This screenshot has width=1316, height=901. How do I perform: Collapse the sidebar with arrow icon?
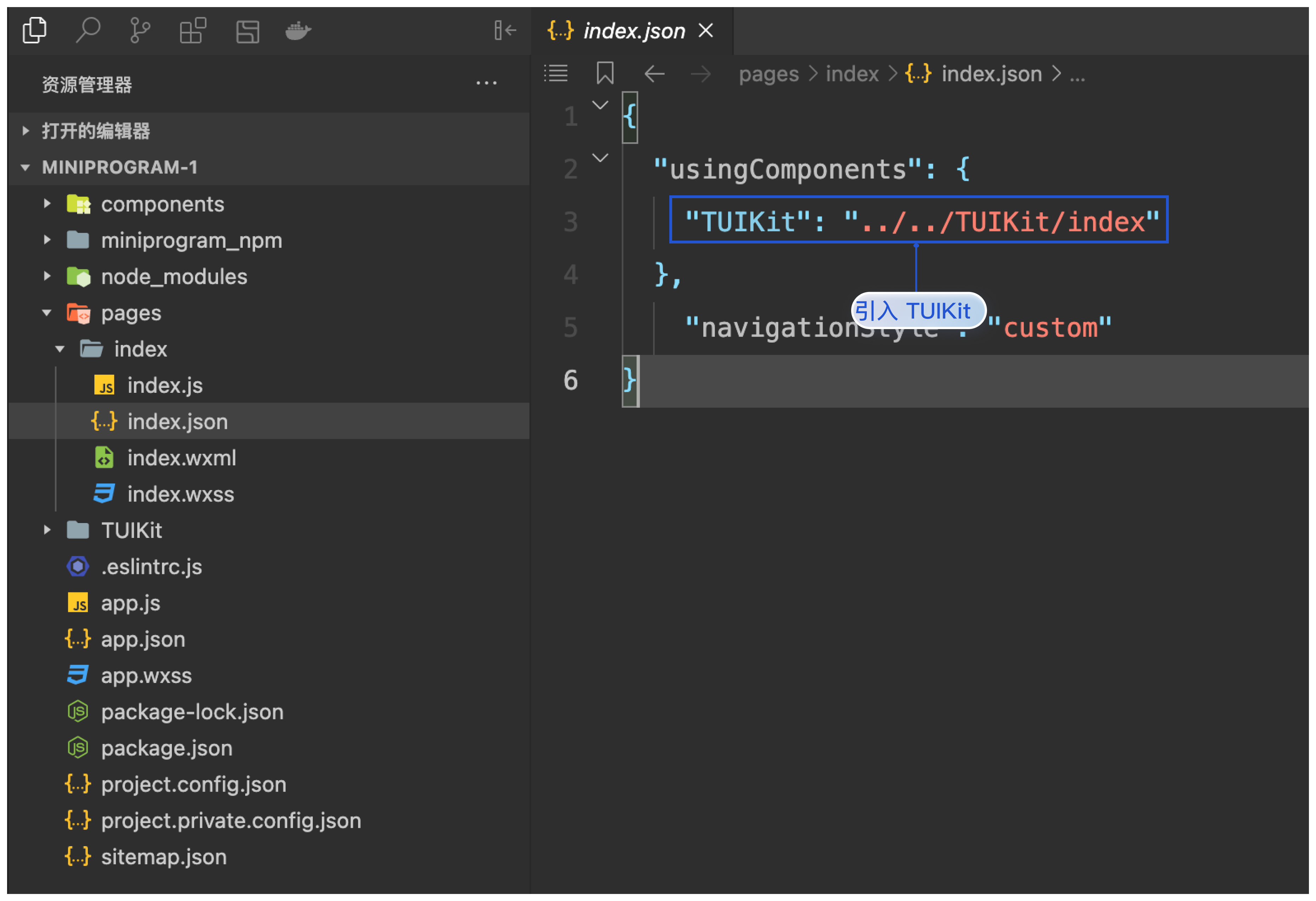coord(504,30)
